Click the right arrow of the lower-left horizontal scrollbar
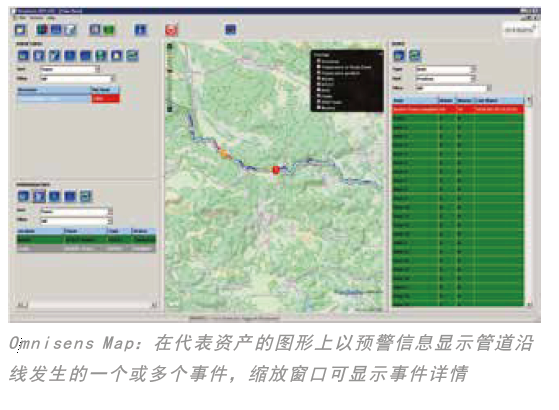The width and height of the screenshot is (559, 410). click(154, 305)
